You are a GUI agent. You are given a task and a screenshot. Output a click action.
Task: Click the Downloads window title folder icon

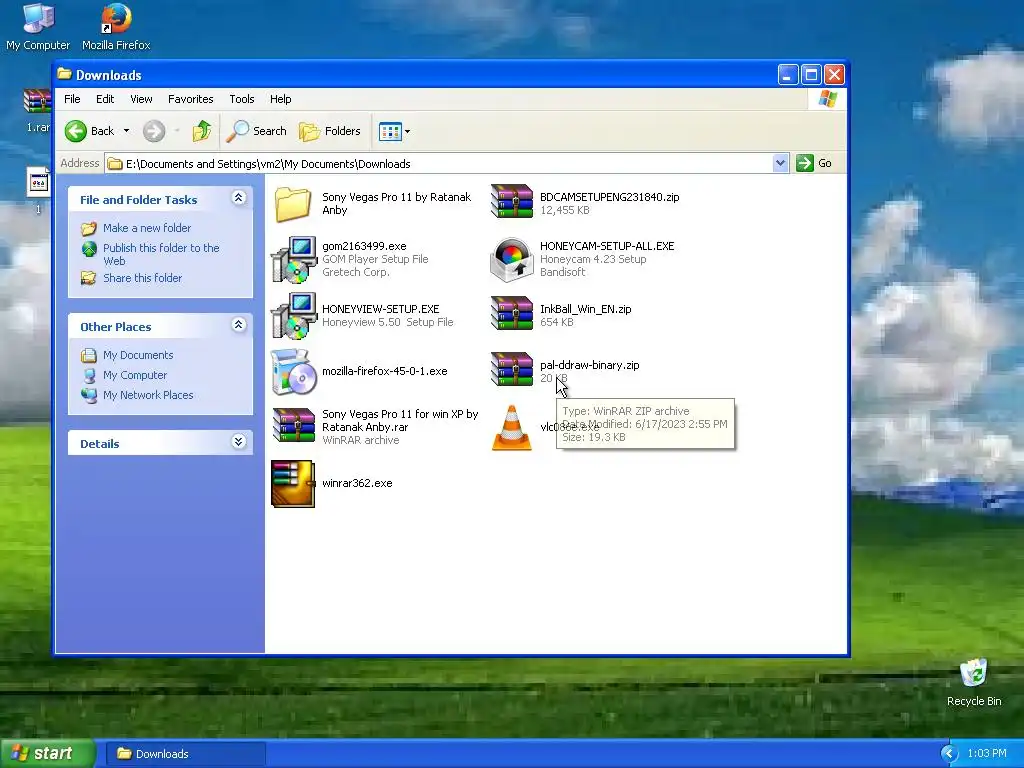[64, 74]
